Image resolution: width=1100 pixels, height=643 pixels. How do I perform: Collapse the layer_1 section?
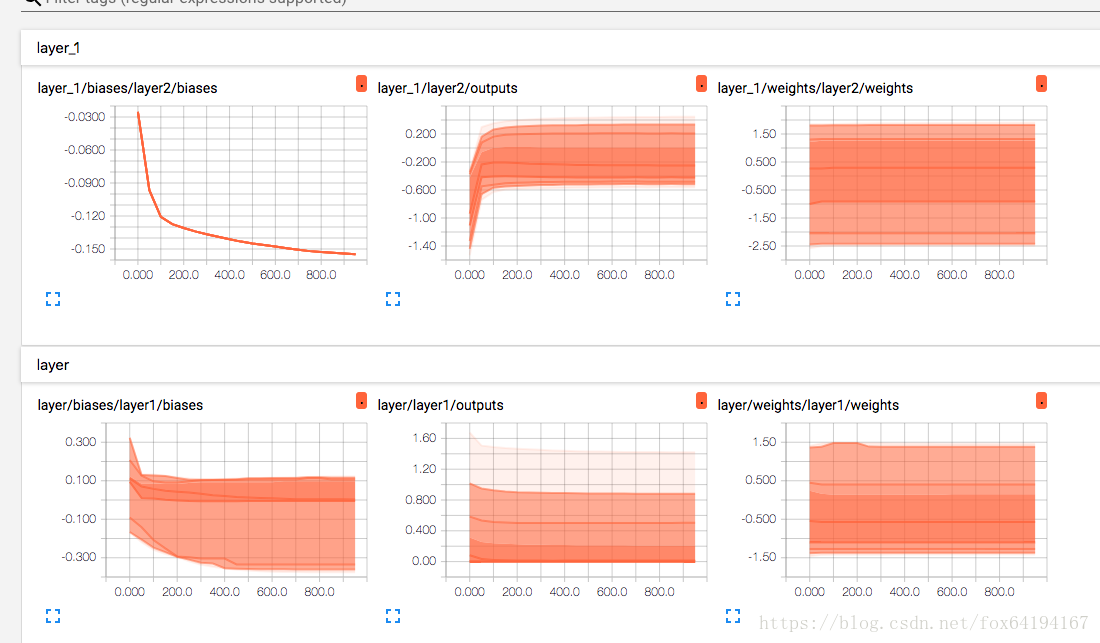click(x=55, y=47)
